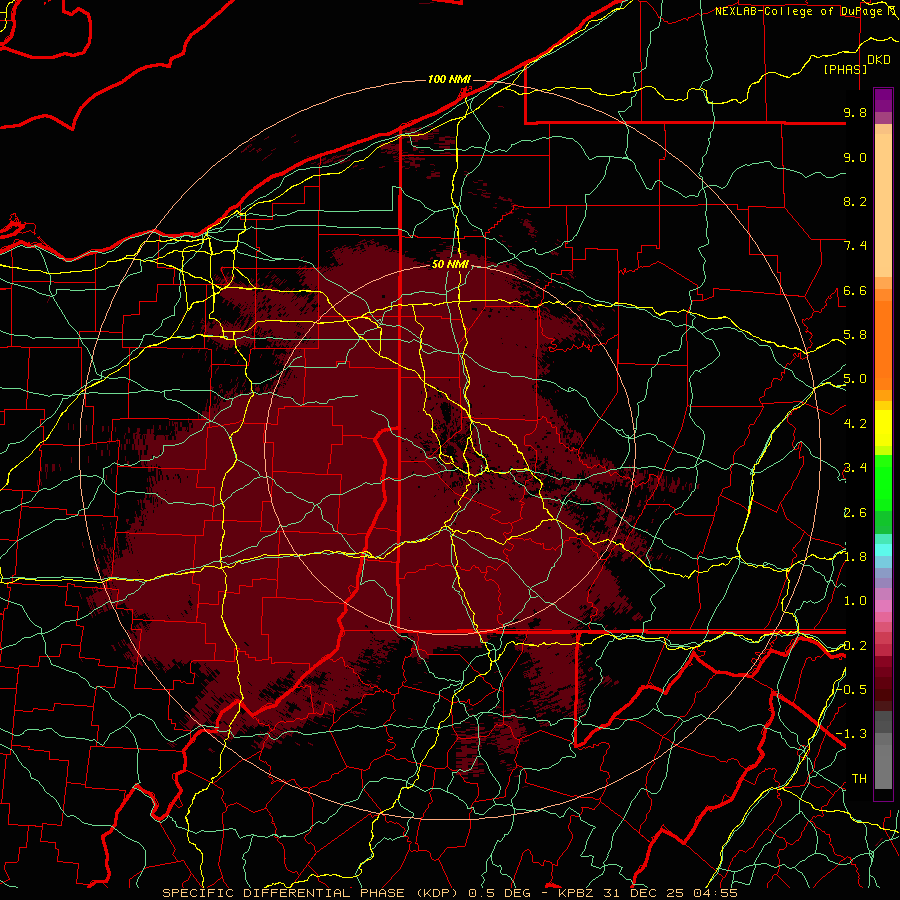Click the 'TH' threshold legend label
The width and height of the screenshot is (900, 900).
click(859, 779)
